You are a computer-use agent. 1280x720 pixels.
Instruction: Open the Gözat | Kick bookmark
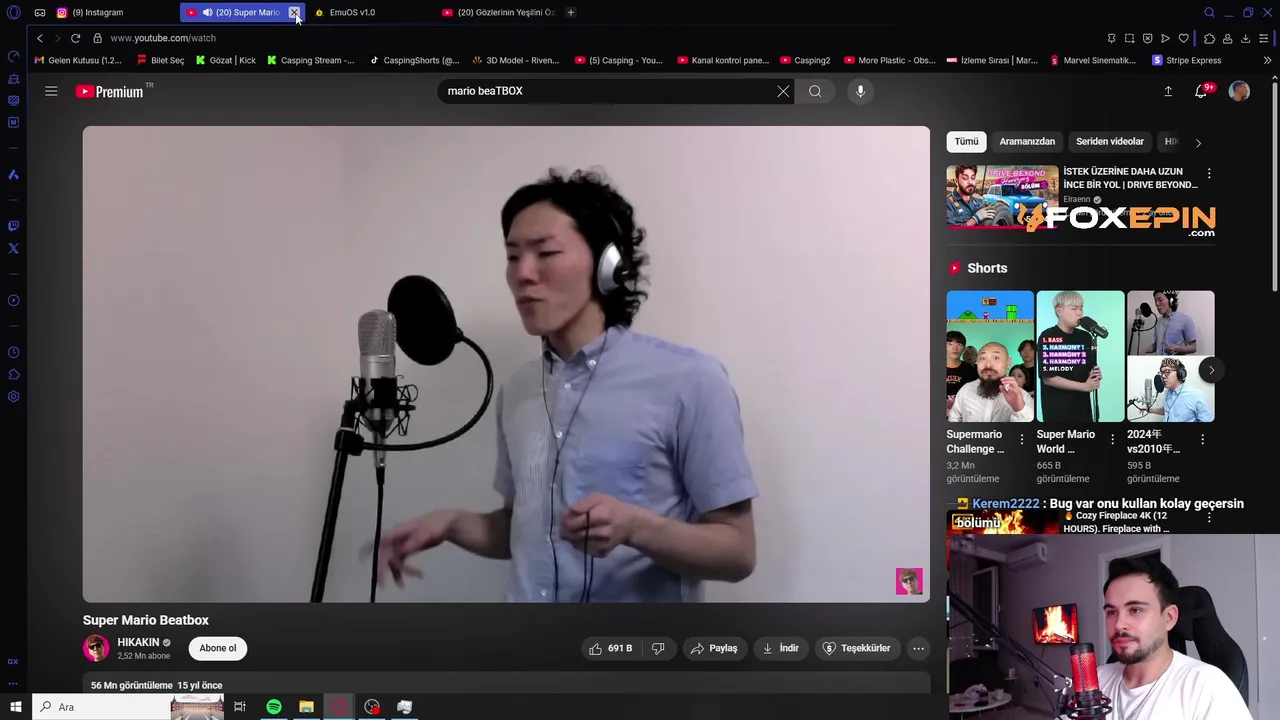(226, 60)
